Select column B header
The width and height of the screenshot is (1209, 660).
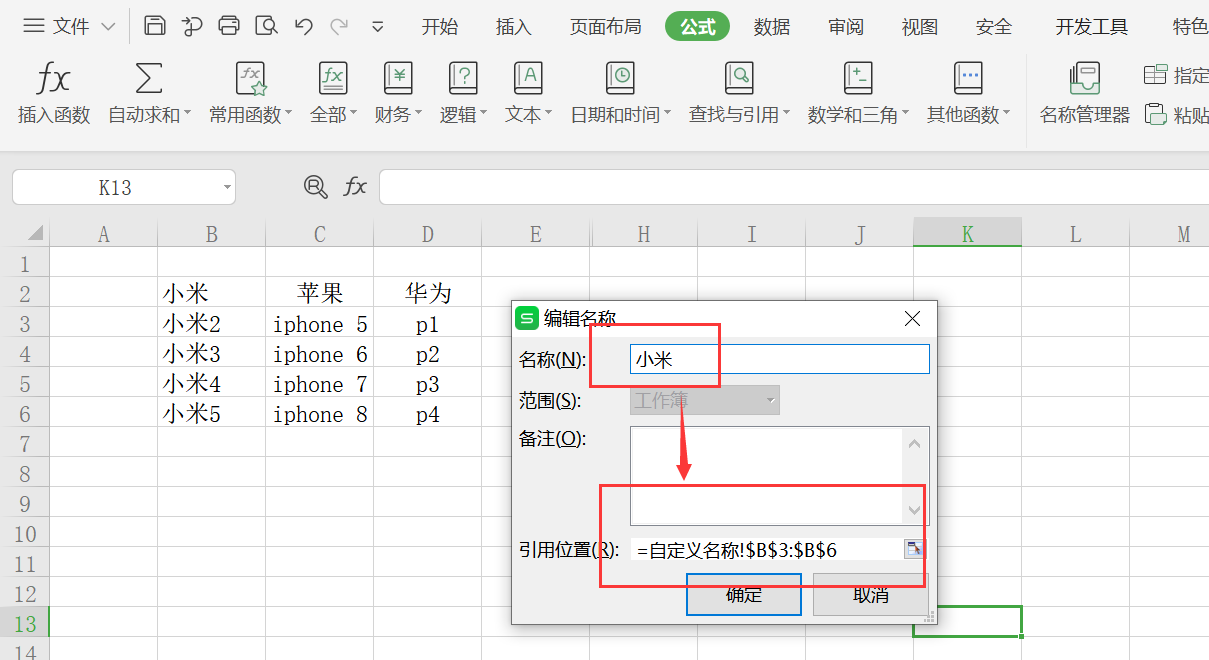point(212,234)
